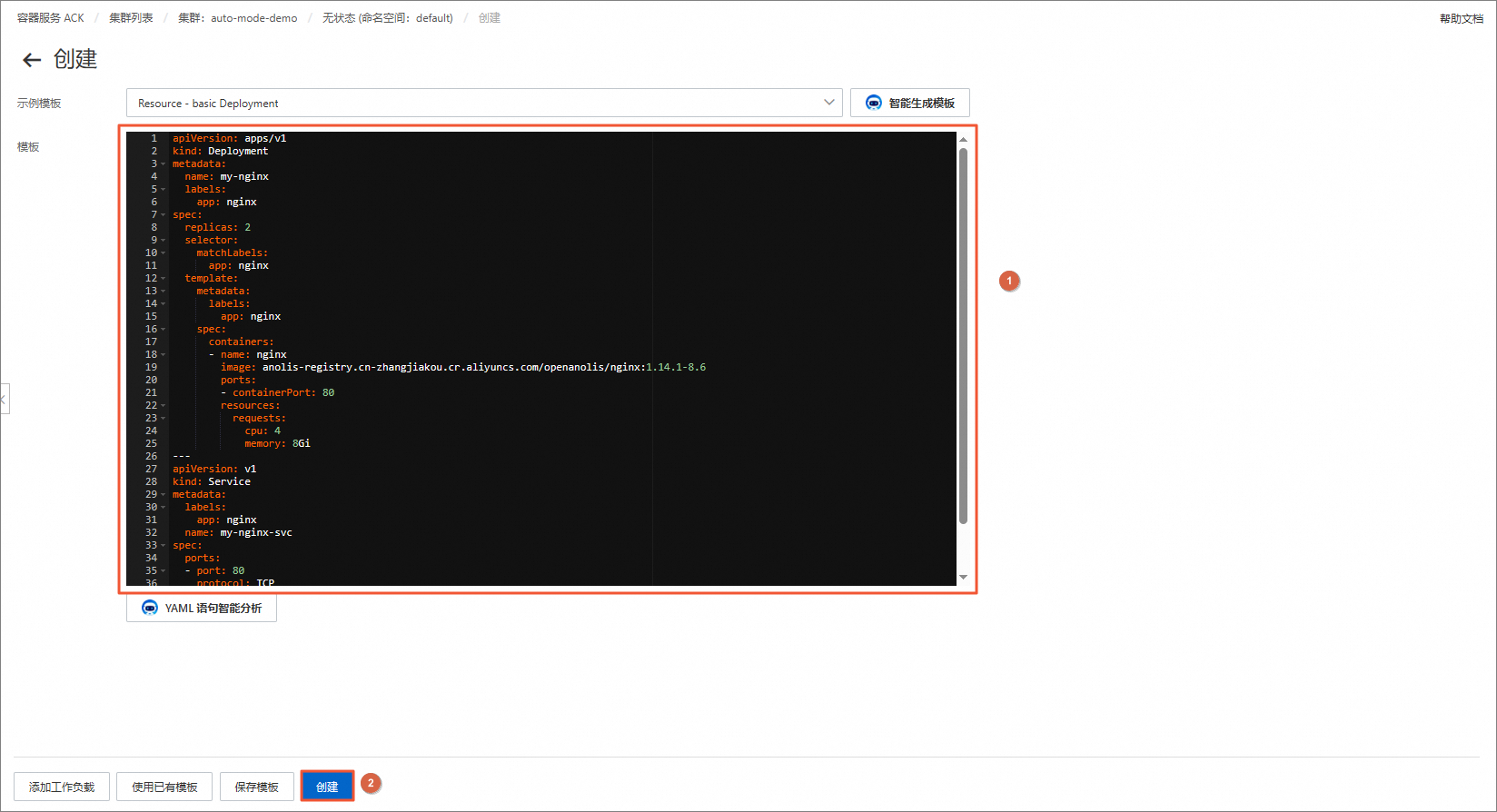Click the chevron arrow of the template dropdown
This screenshot has height=812, width=1497.
[x=828, y=103]
